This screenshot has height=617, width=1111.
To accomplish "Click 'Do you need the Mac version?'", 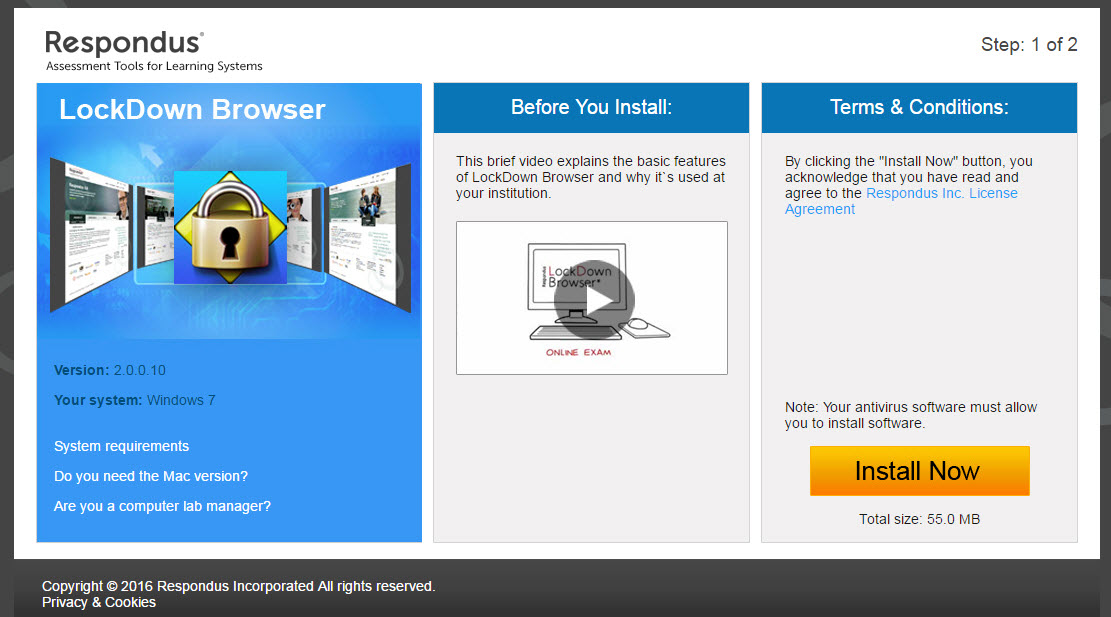I will [151, 476].
